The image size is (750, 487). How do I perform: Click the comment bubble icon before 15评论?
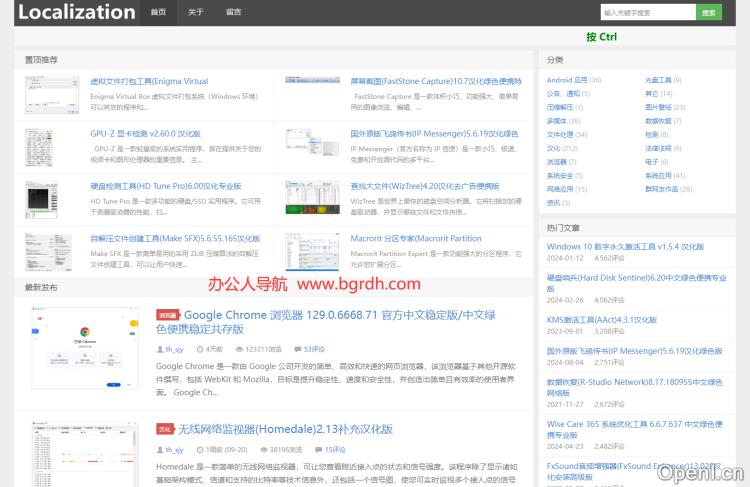click(x=319, y=450)
